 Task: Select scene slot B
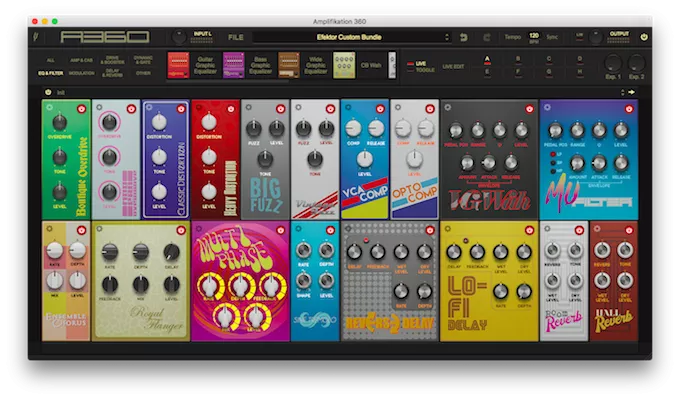pos(518,59)
